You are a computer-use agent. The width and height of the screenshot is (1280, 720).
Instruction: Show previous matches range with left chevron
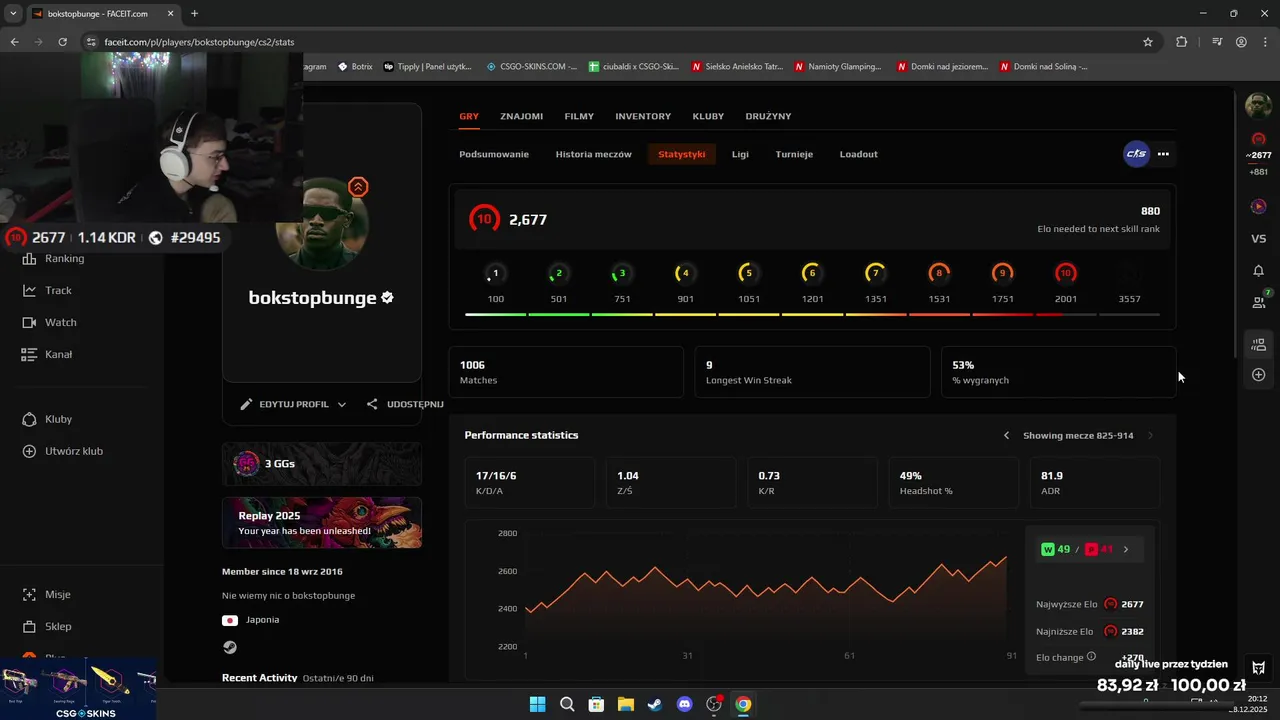(x=1007, y=435)
